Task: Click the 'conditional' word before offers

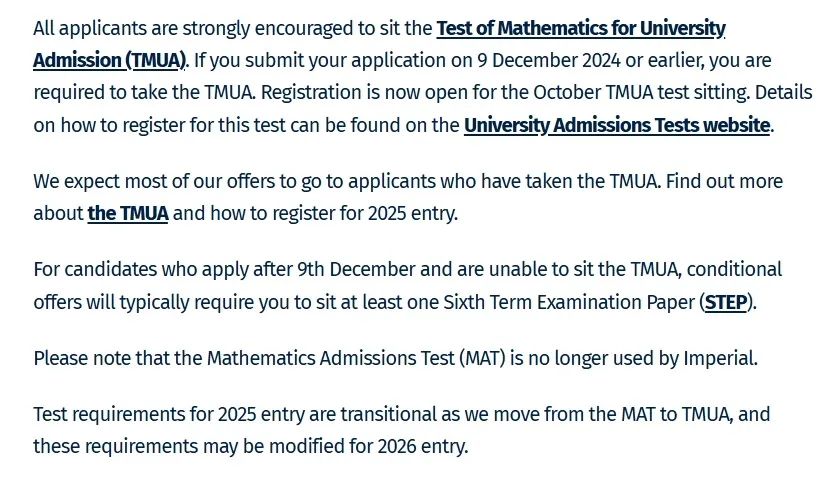Action: [x=734, y=269]
